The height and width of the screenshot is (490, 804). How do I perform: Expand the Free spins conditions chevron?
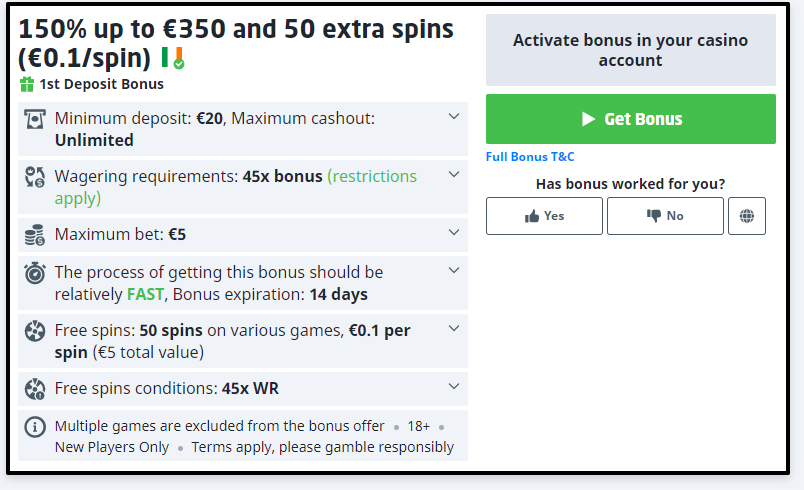(x=454, y=387)
